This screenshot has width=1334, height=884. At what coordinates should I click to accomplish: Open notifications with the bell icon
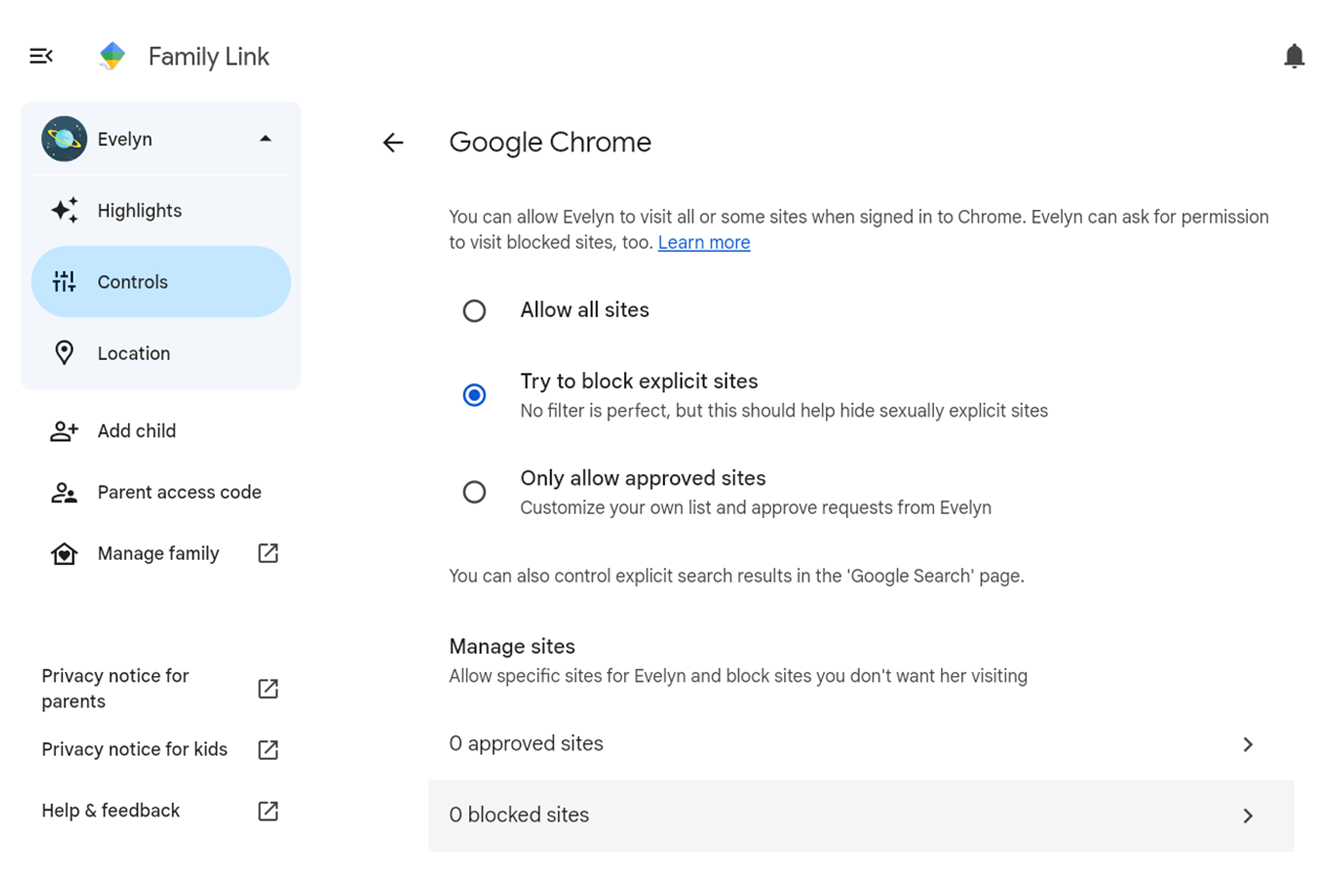pos(1294,57)
